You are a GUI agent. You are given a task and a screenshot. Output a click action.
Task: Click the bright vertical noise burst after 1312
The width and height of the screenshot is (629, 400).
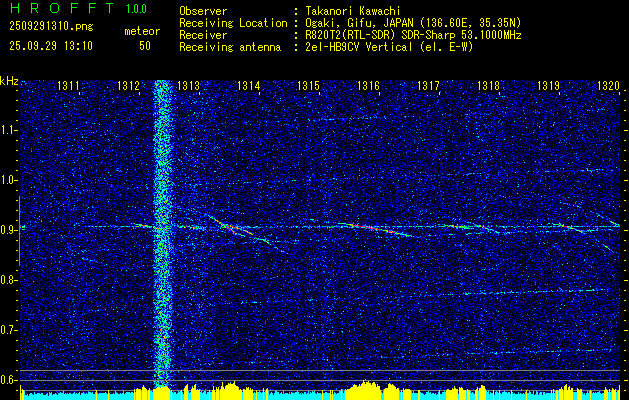click(163, 233)
